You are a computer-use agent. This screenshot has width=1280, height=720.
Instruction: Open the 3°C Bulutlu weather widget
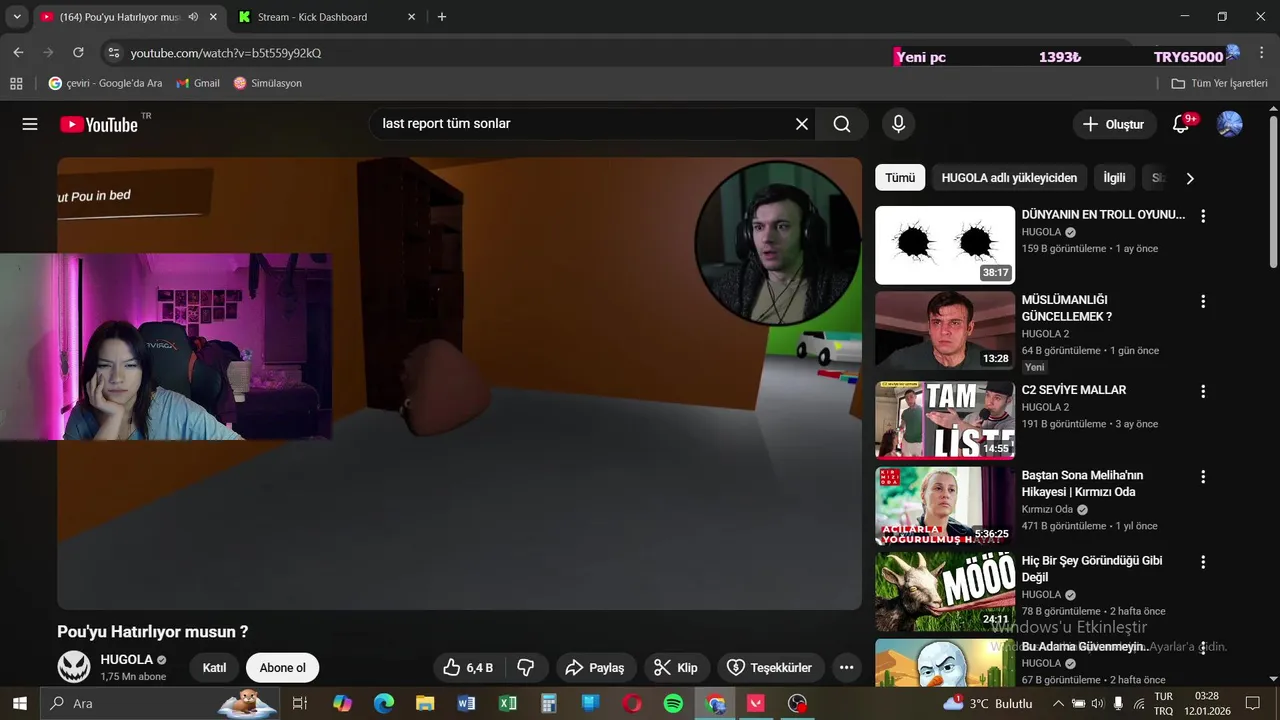tap(988, 703)
